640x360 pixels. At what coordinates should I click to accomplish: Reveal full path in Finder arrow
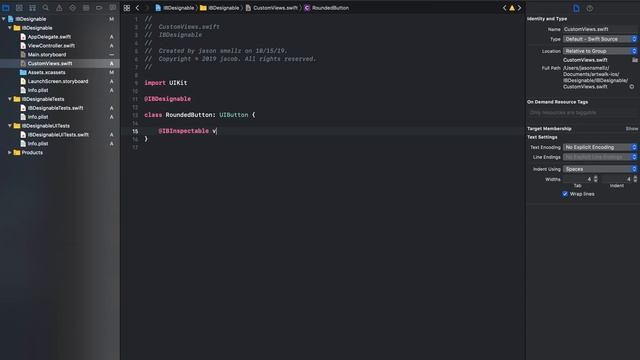(x=631, y=87)
